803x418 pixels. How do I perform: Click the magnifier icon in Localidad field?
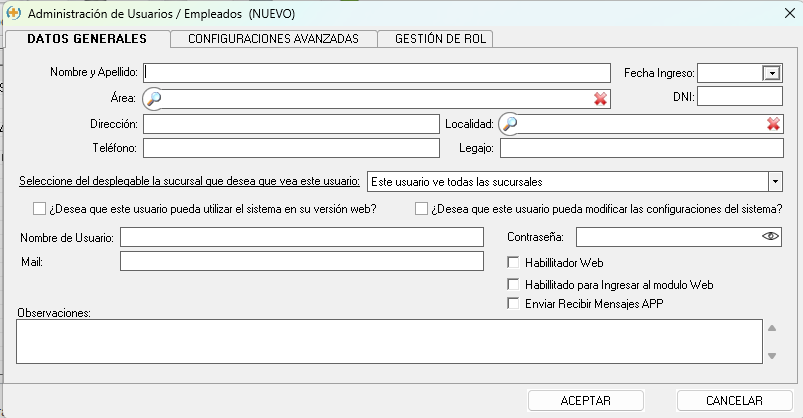pos(509,124)
